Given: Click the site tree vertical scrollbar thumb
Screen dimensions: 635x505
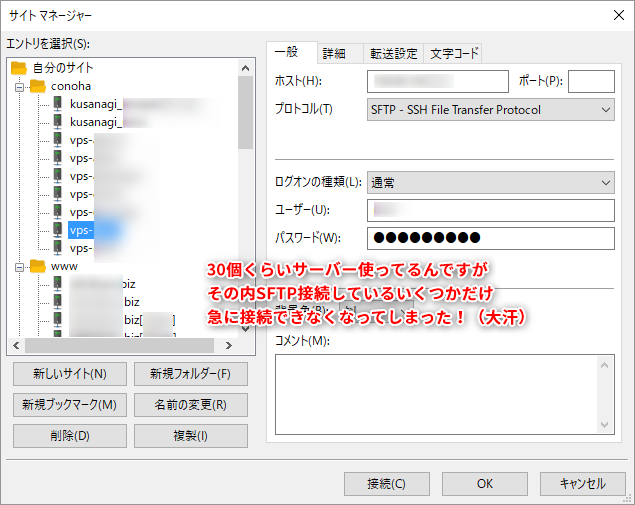Looking at the screenshot, I should point(245,113).
